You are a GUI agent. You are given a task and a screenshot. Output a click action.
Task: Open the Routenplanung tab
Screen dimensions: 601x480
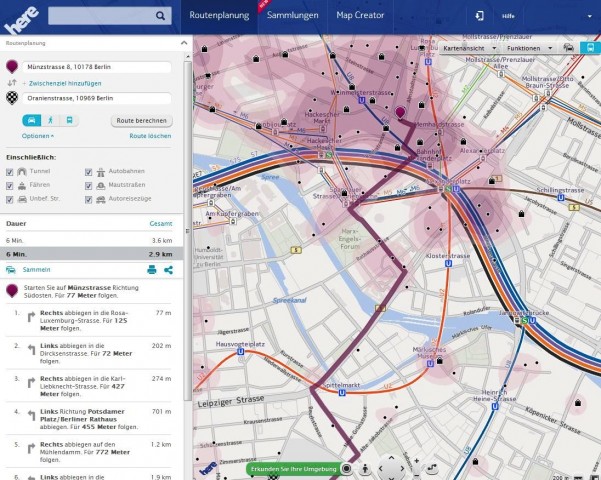coord(219,15)
